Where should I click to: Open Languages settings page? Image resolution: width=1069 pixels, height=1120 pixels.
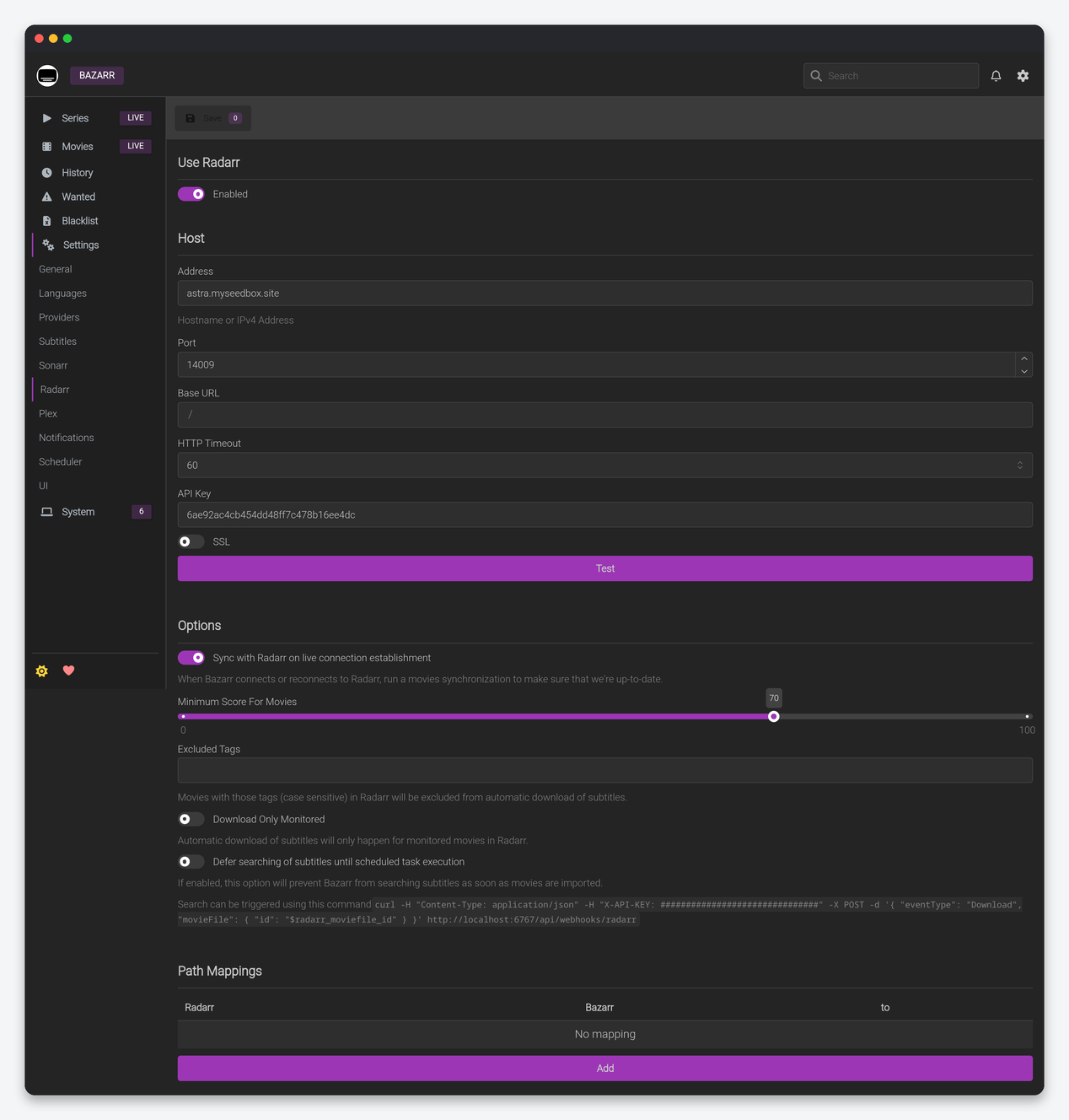(x=62, y=293)
